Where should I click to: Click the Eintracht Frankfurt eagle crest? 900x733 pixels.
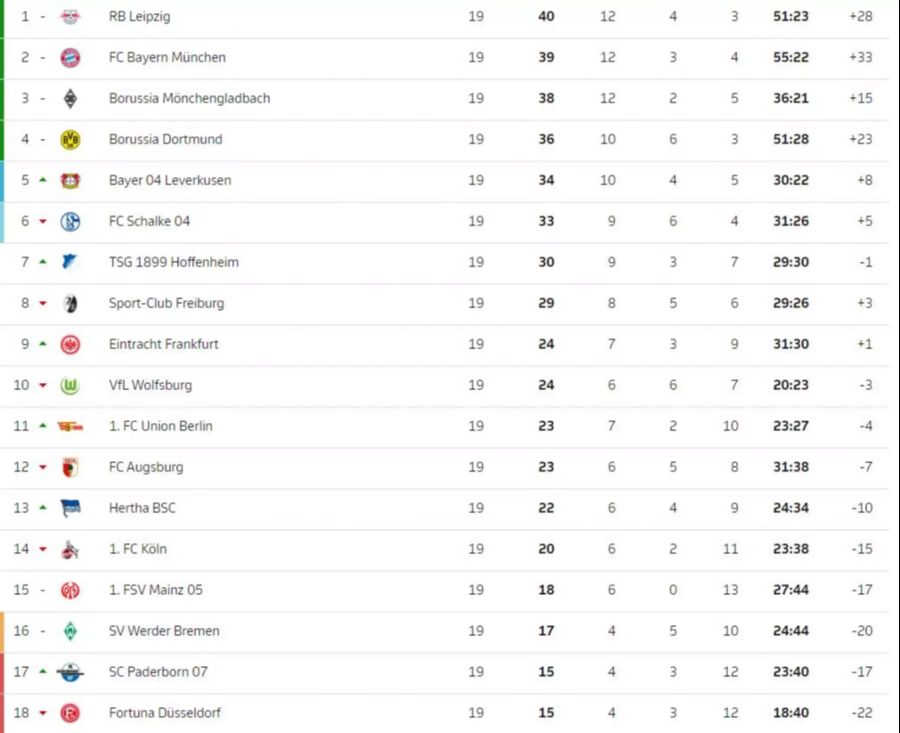(70, 344)
